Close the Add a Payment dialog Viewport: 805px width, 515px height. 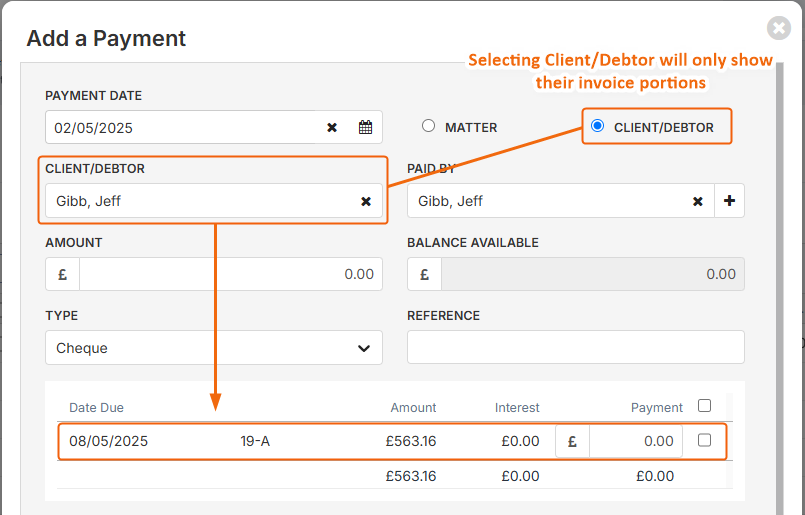pyautogui.click(x=779, y=28)
